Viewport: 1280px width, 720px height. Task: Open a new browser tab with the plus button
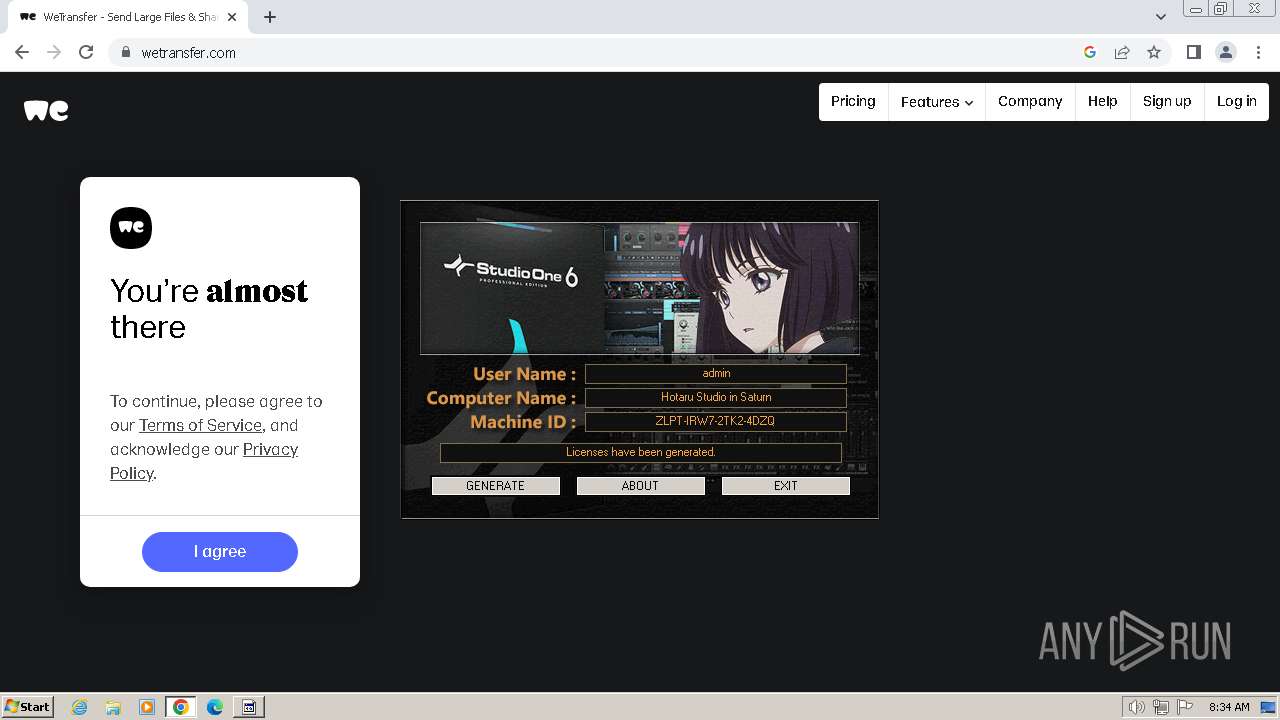tap(270, 17)
